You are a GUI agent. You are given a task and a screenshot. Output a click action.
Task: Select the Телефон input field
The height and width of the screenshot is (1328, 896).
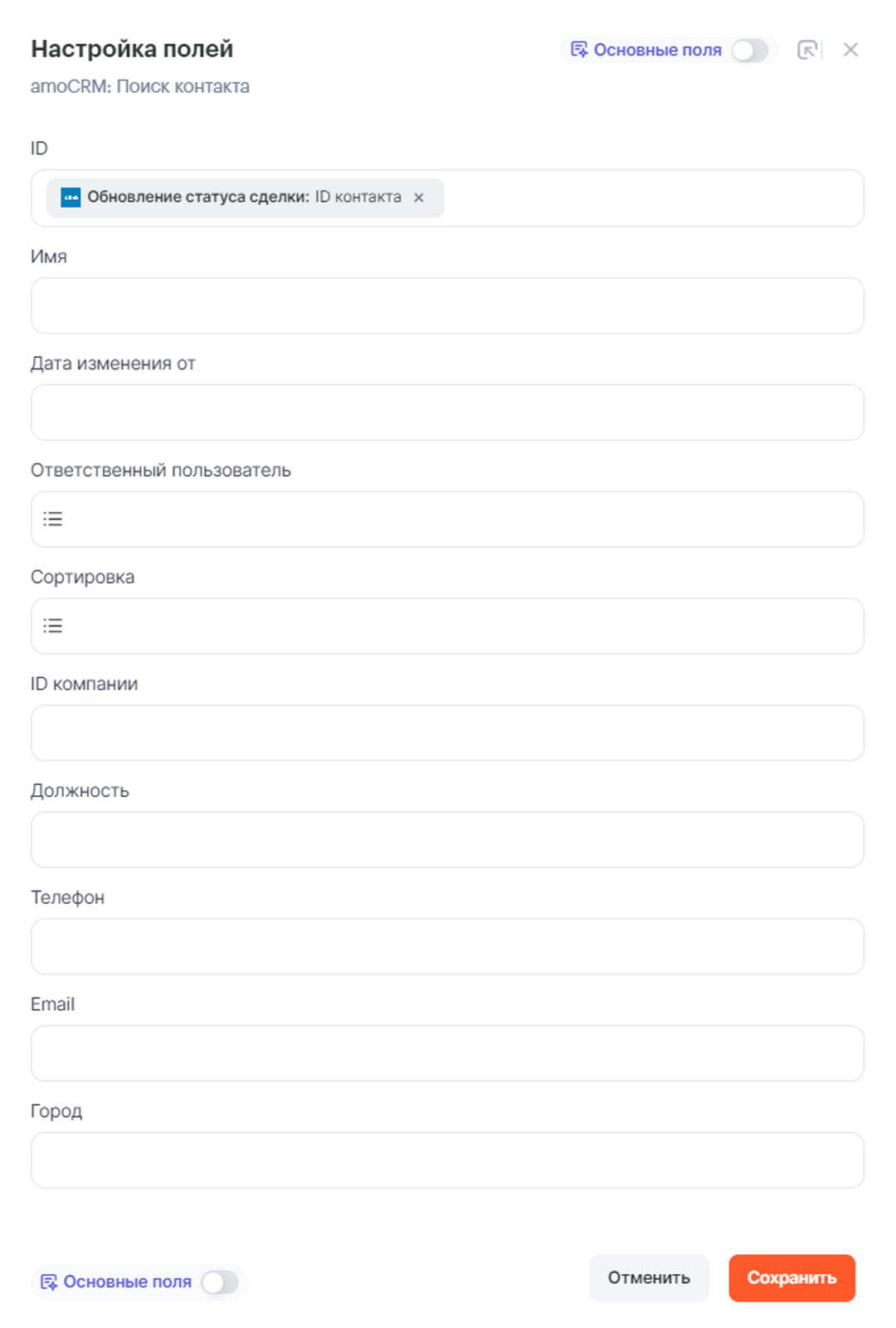point(448,947)
